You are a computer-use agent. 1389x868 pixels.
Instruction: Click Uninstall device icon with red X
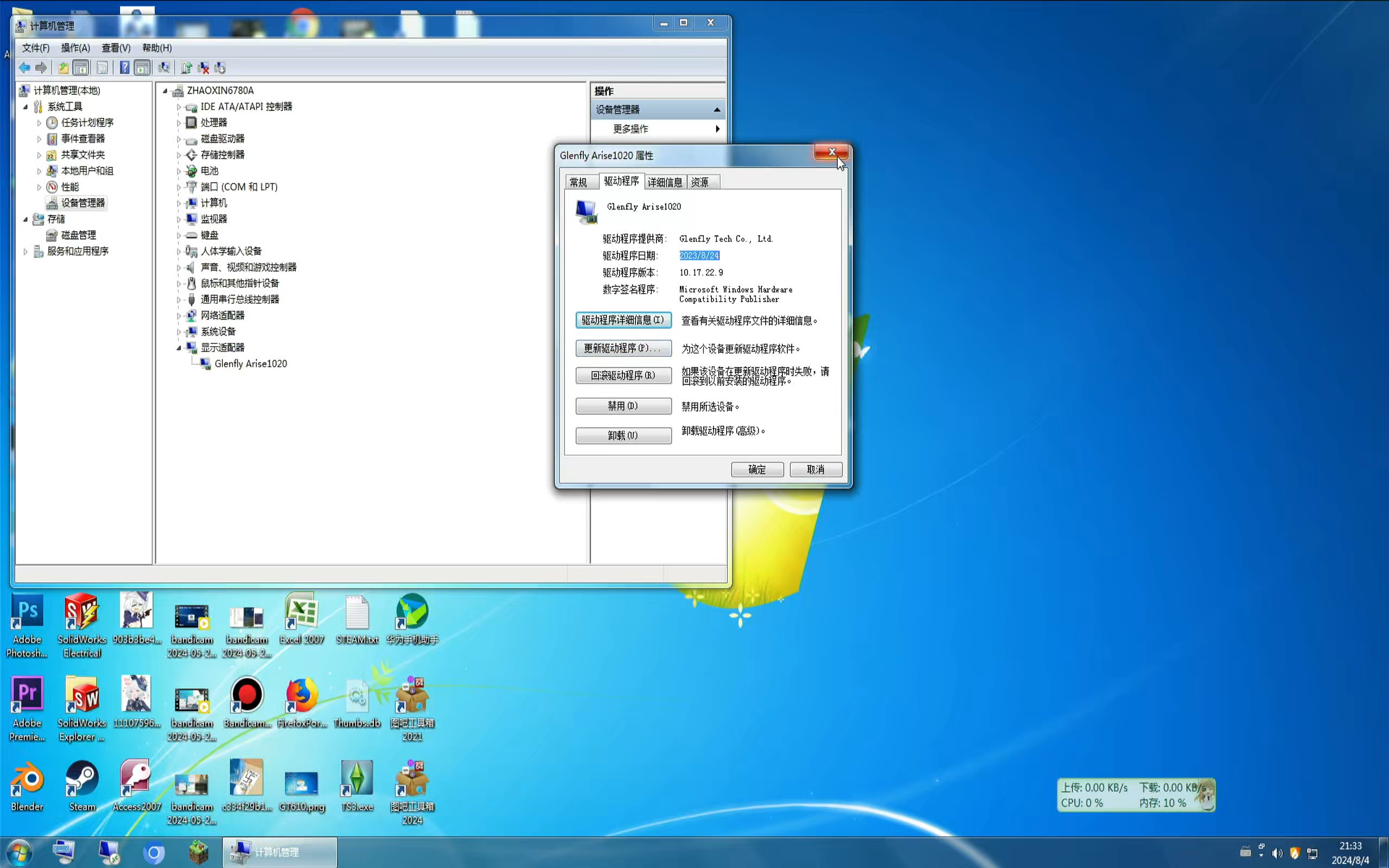[x=203, y=68]
